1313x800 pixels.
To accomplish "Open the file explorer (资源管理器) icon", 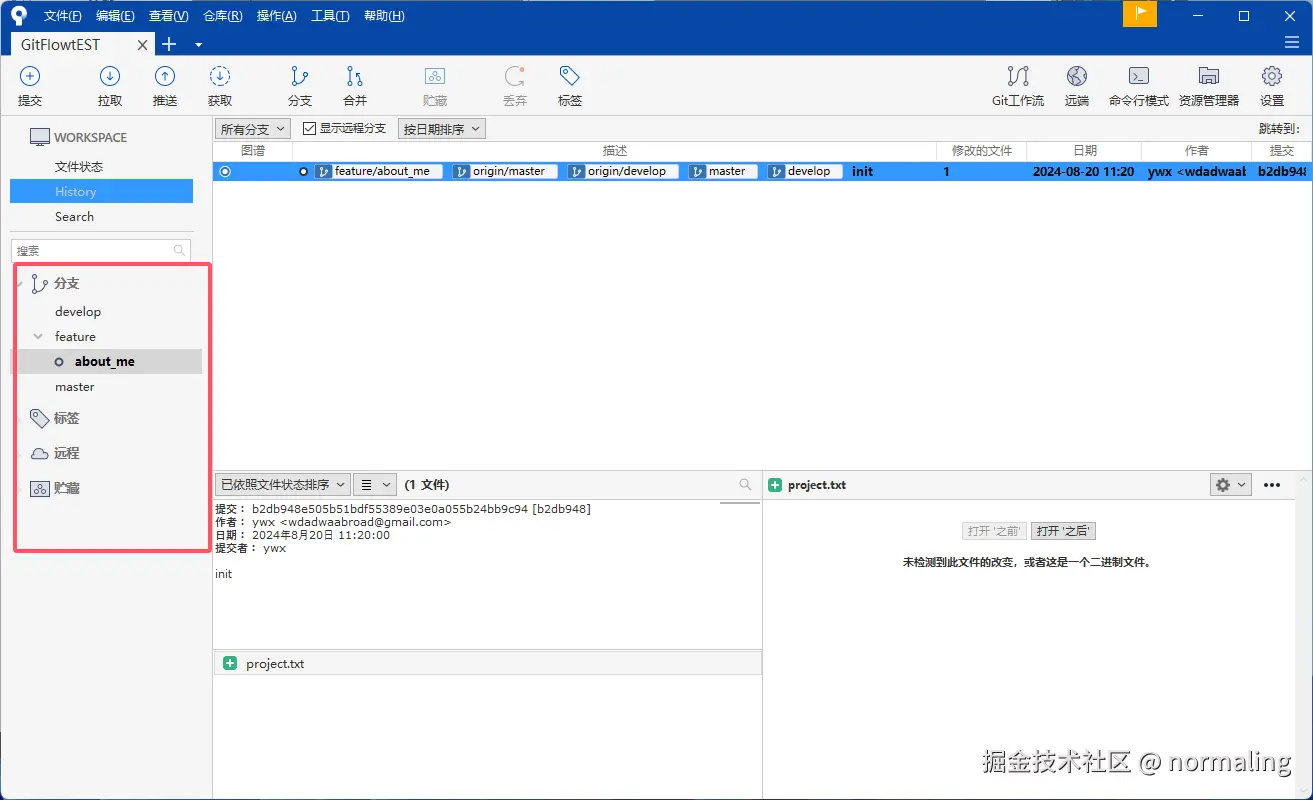I will tap(1209, 76).
